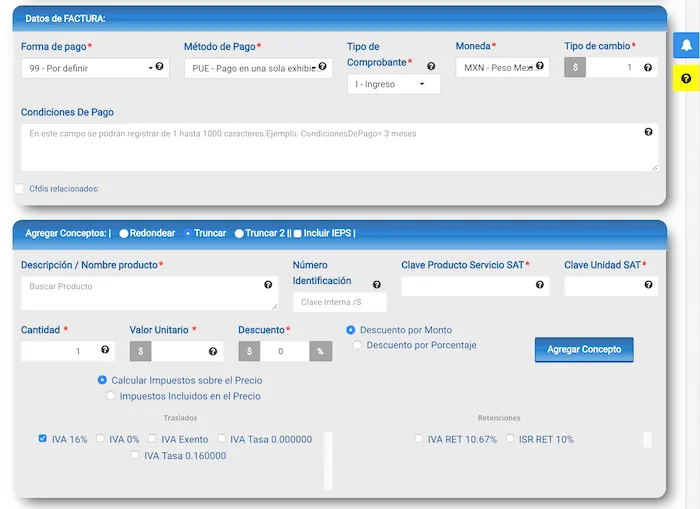
Task: Select Descuento por Porcentaje radio button
Action: [357, 345]
